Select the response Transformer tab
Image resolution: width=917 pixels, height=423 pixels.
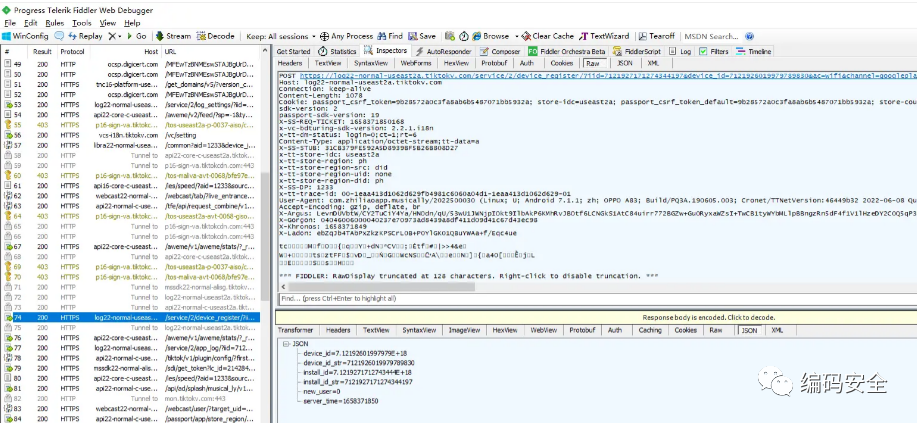coord(296,331)
